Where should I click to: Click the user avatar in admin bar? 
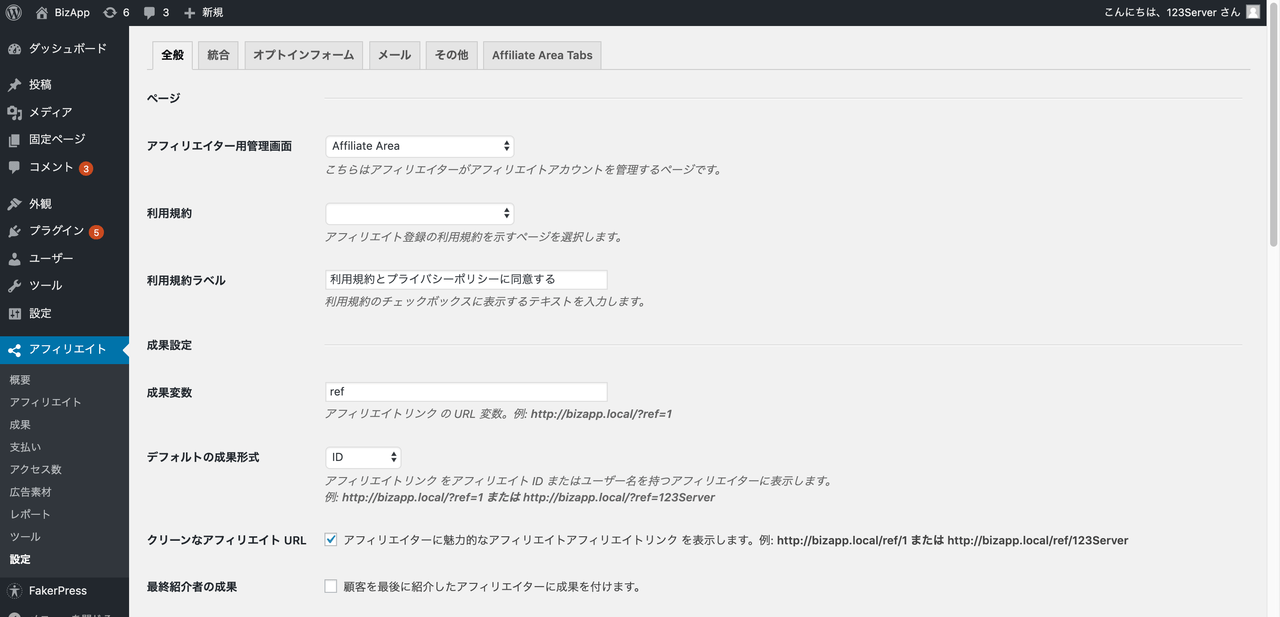pyautogui.click(x=1253, y=12)
